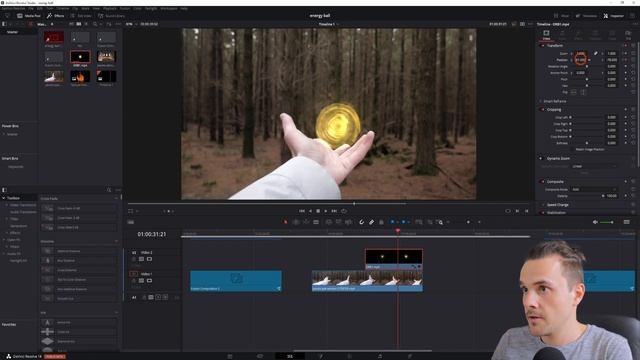The image size is (640, 360).
Task: Open the Sound Library panel
Action: (x=111, y=16)
